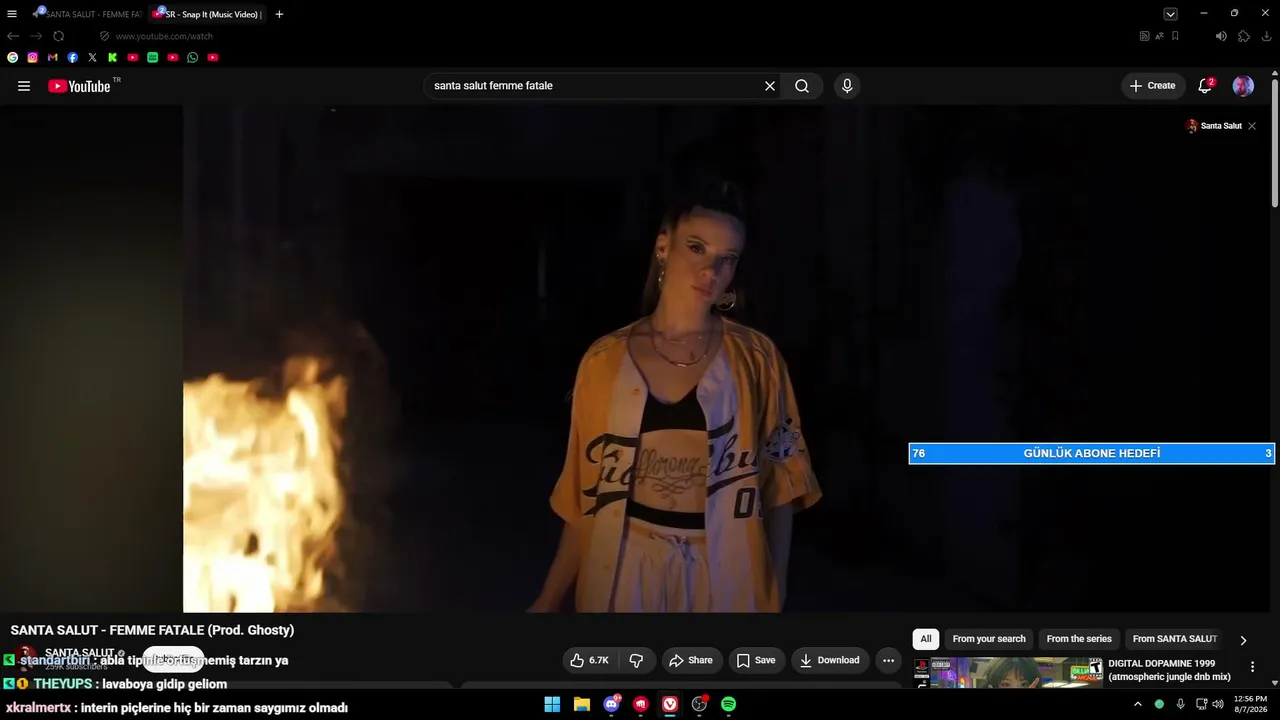Bookmark this page
This screenshot has width=1280, height=720.
click(x=1175, y=36)
